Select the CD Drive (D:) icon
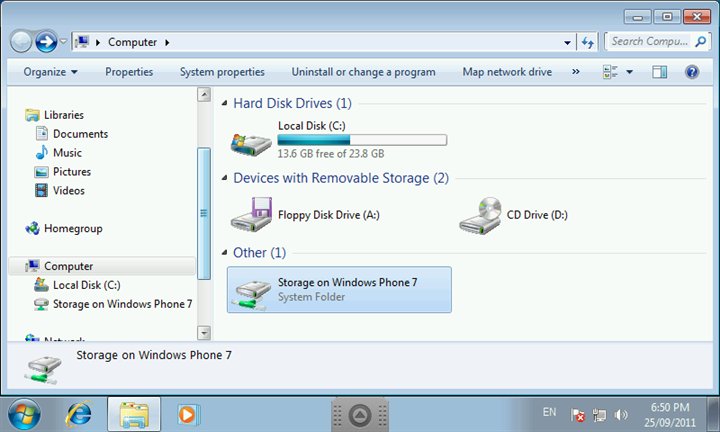Viewport: 720px width, 432px height. pos(480,215)
